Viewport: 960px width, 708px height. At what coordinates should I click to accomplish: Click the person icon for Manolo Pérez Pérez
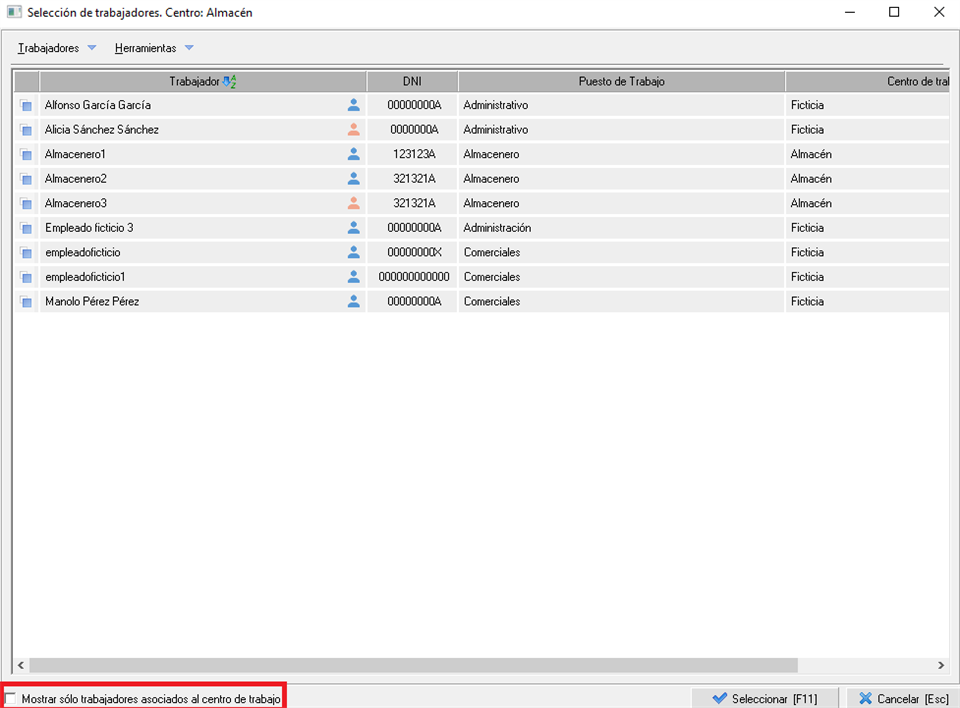(353, 301)
